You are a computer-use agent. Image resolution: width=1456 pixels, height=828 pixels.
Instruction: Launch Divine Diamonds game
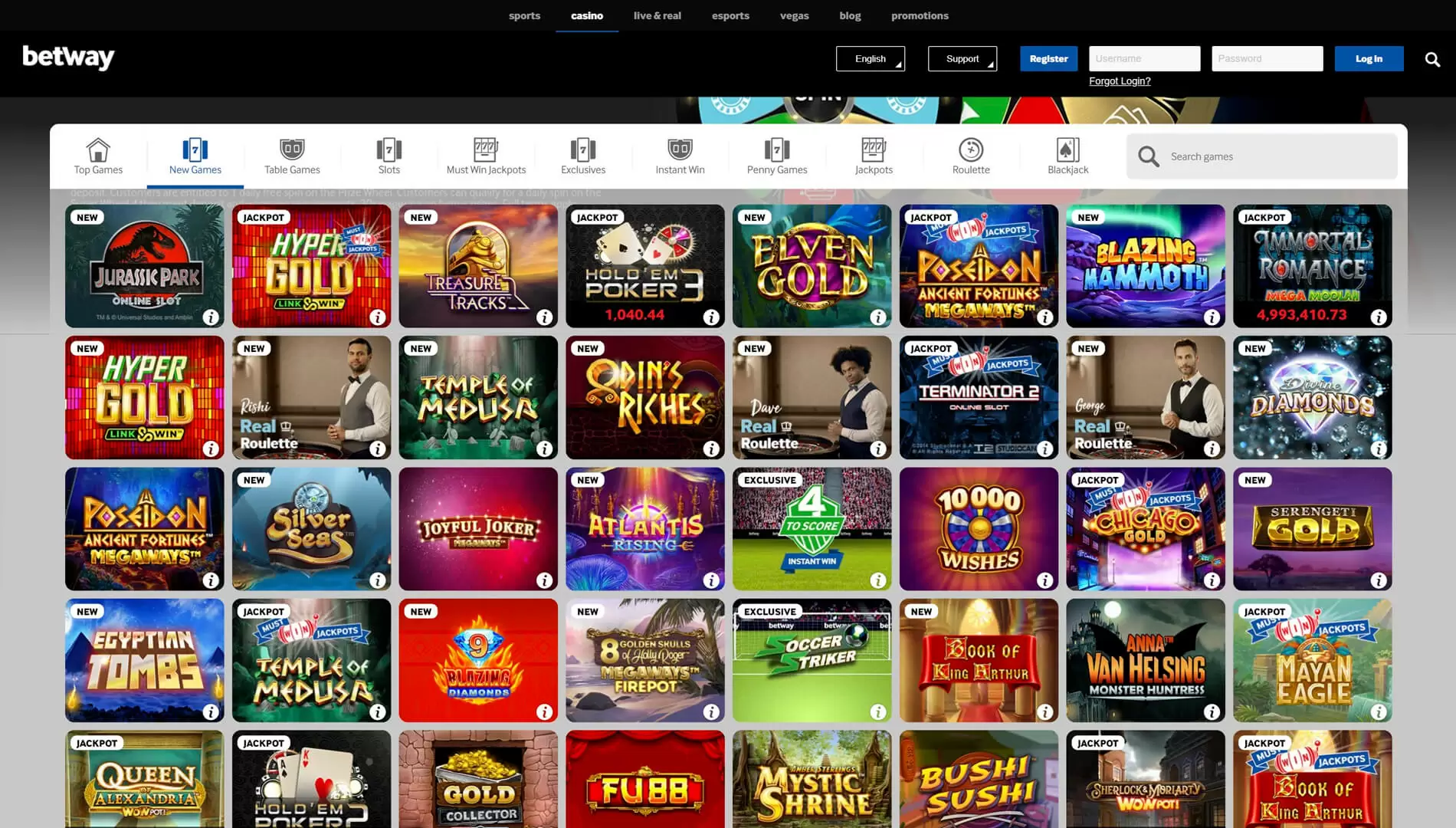(1312, 397)
